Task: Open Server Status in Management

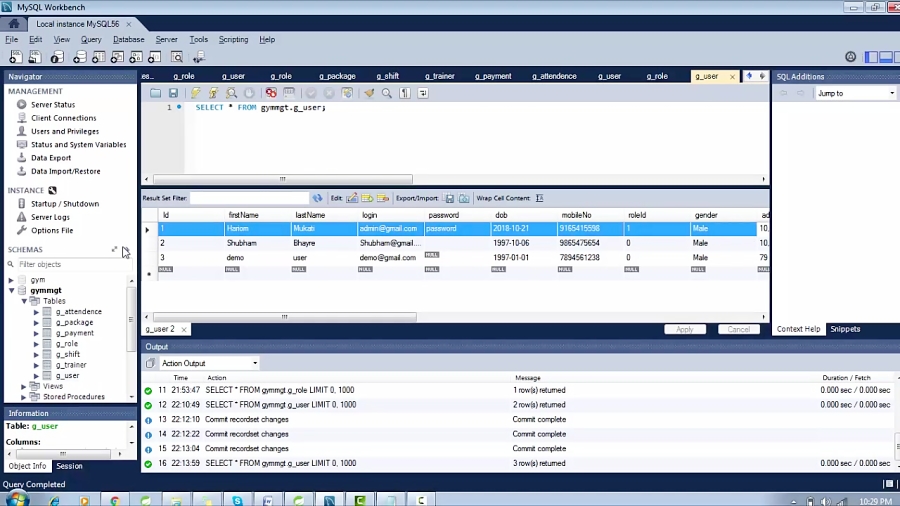Action: pos(53,104)
